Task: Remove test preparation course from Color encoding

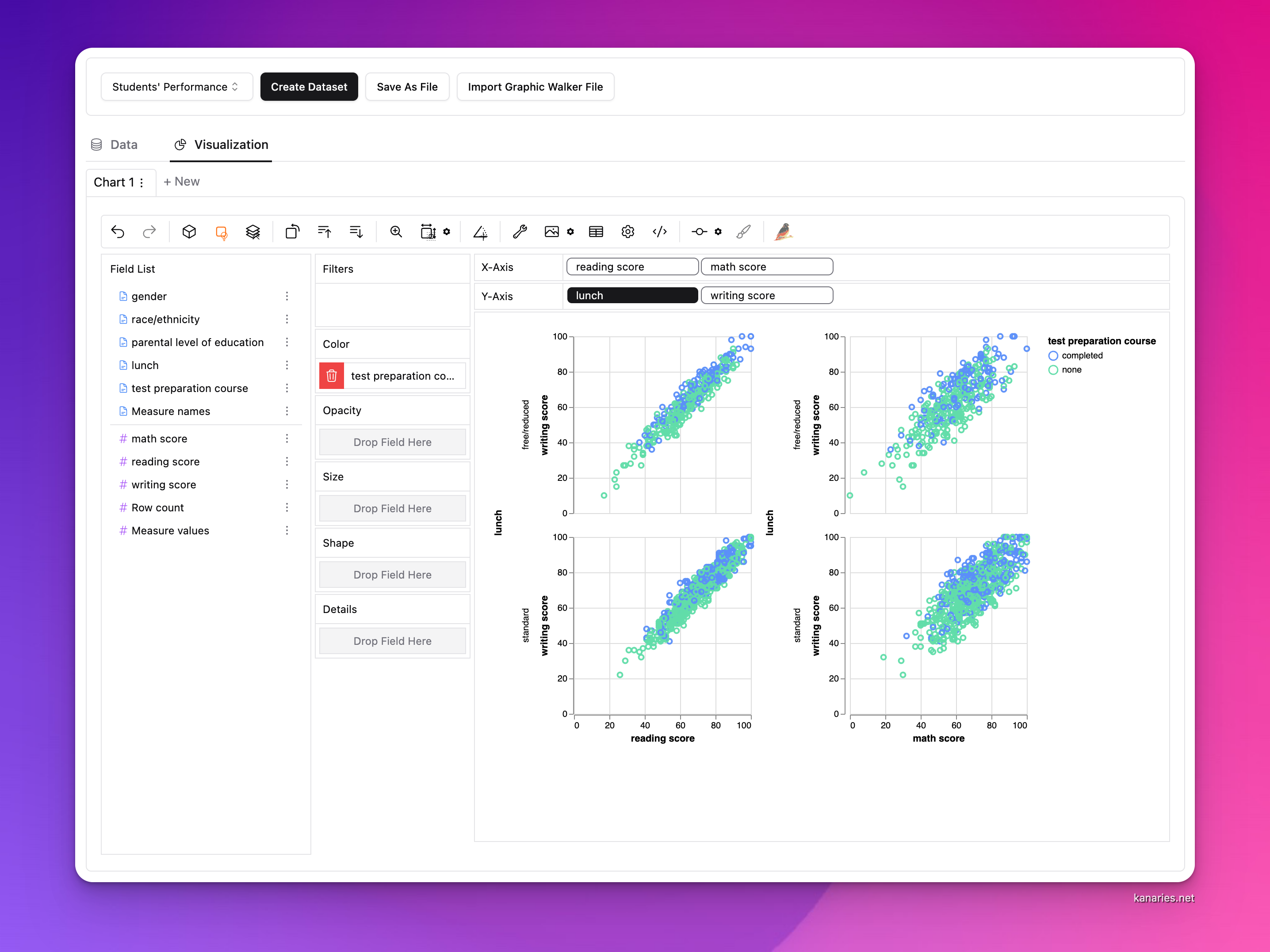Action: 331,376
